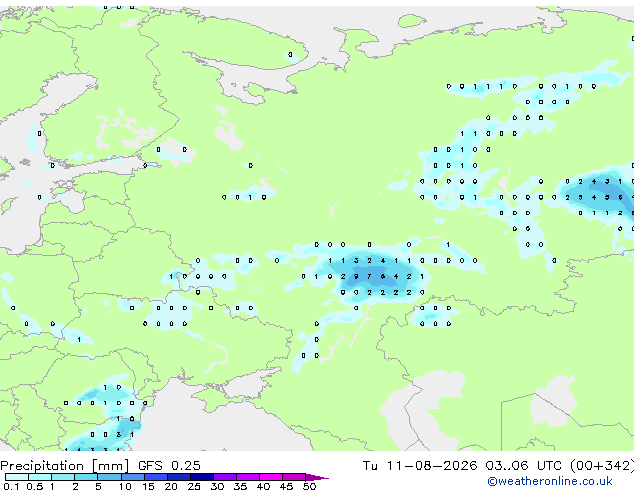Click legend label '0.5'
The width and height of the screenshot is (634, 490).
(34, 486)
